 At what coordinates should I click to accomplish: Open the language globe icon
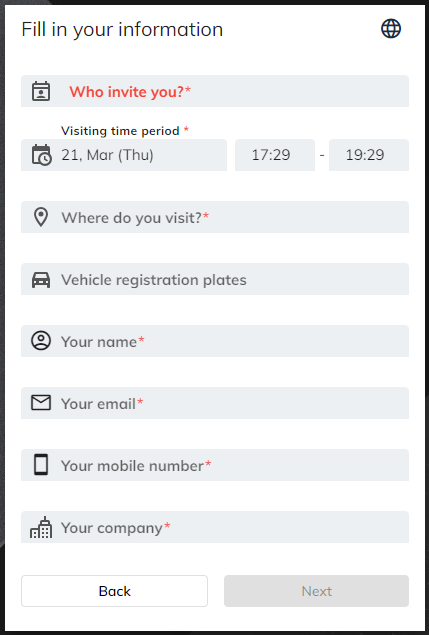[x=391, y=29]
